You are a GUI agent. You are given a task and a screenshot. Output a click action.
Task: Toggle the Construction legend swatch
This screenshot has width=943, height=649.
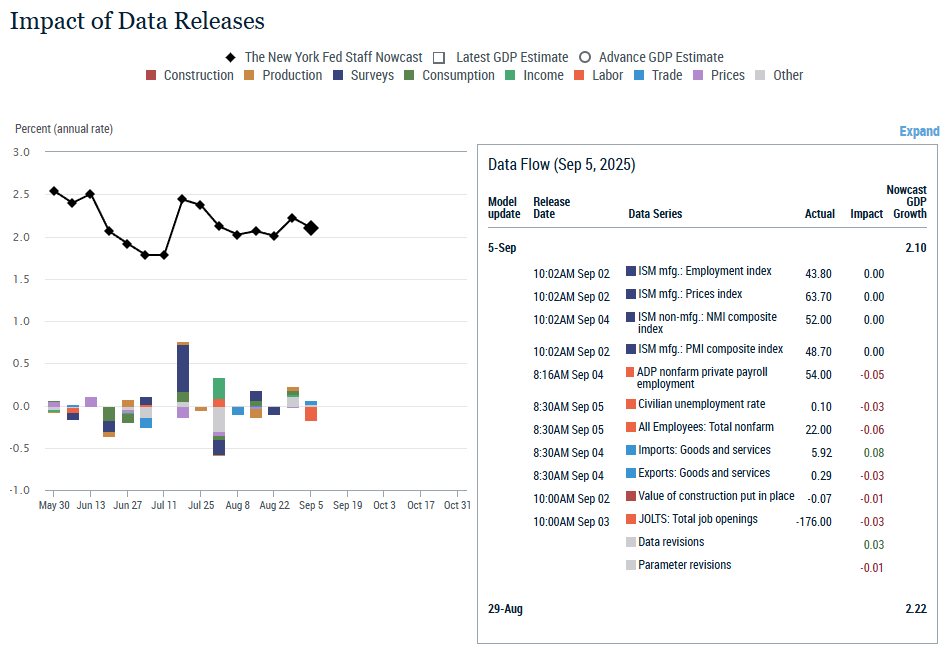151,76
